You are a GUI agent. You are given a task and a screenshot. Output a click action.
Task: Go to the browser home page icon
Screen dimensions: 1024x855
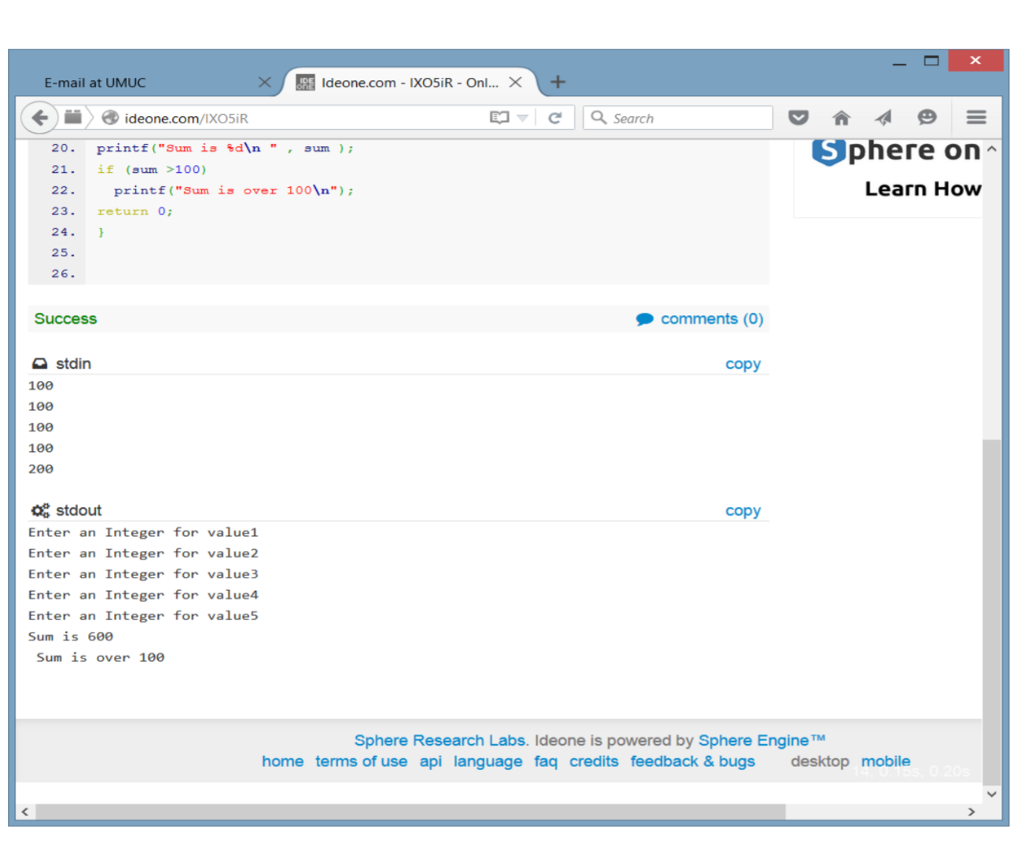point(841,118)
